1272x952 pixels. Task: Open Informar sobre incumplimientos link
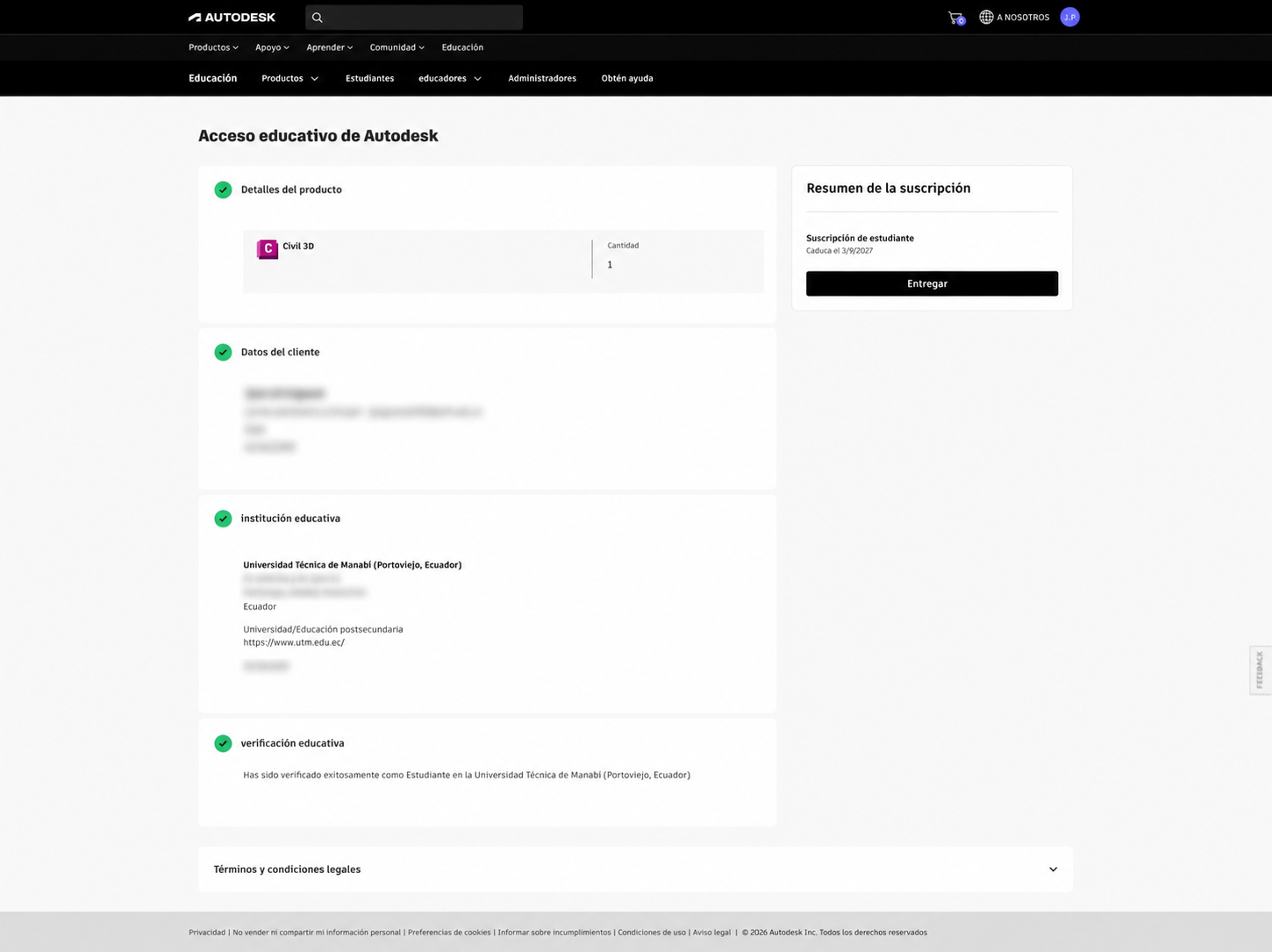pyautogui.click(x=554, y=933)
